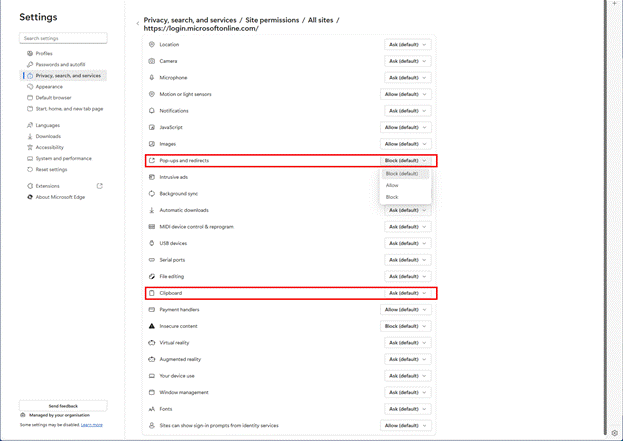Select Allow in the pop-ups dropdown list
This screenshot has height=441, width=623.
[392, 185]
